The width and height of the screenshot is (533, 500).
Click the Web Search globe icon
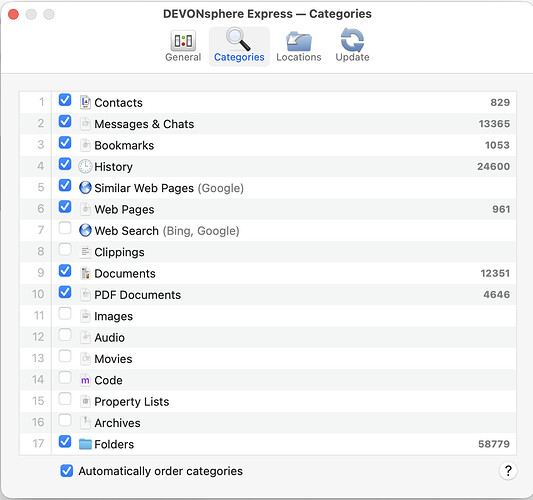click(85, 230)
